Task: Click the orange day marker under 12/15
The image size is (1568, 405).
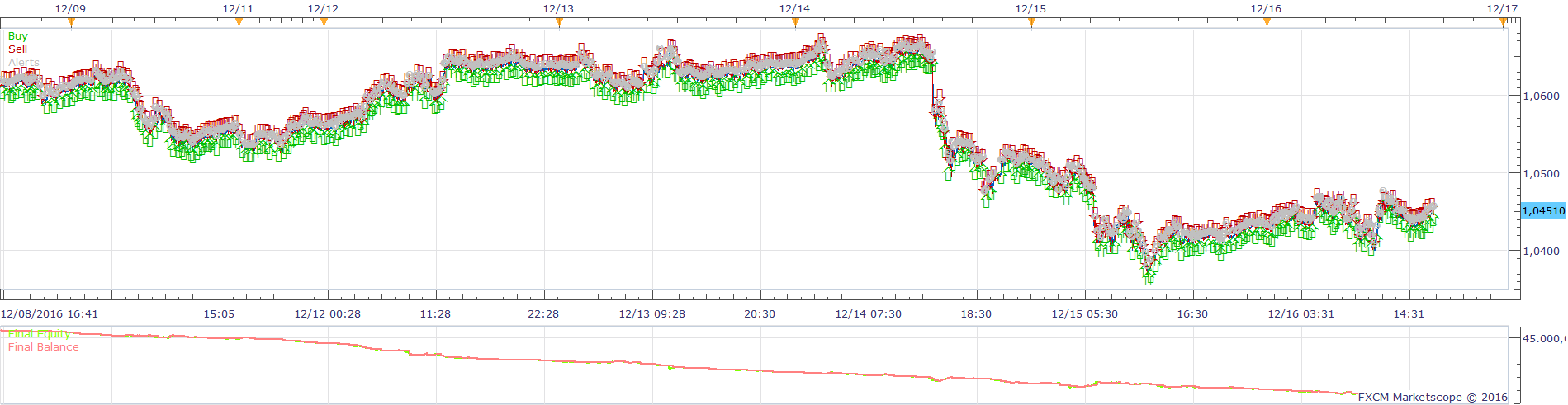Action: pyautogui.click(x=1031, y=23)
